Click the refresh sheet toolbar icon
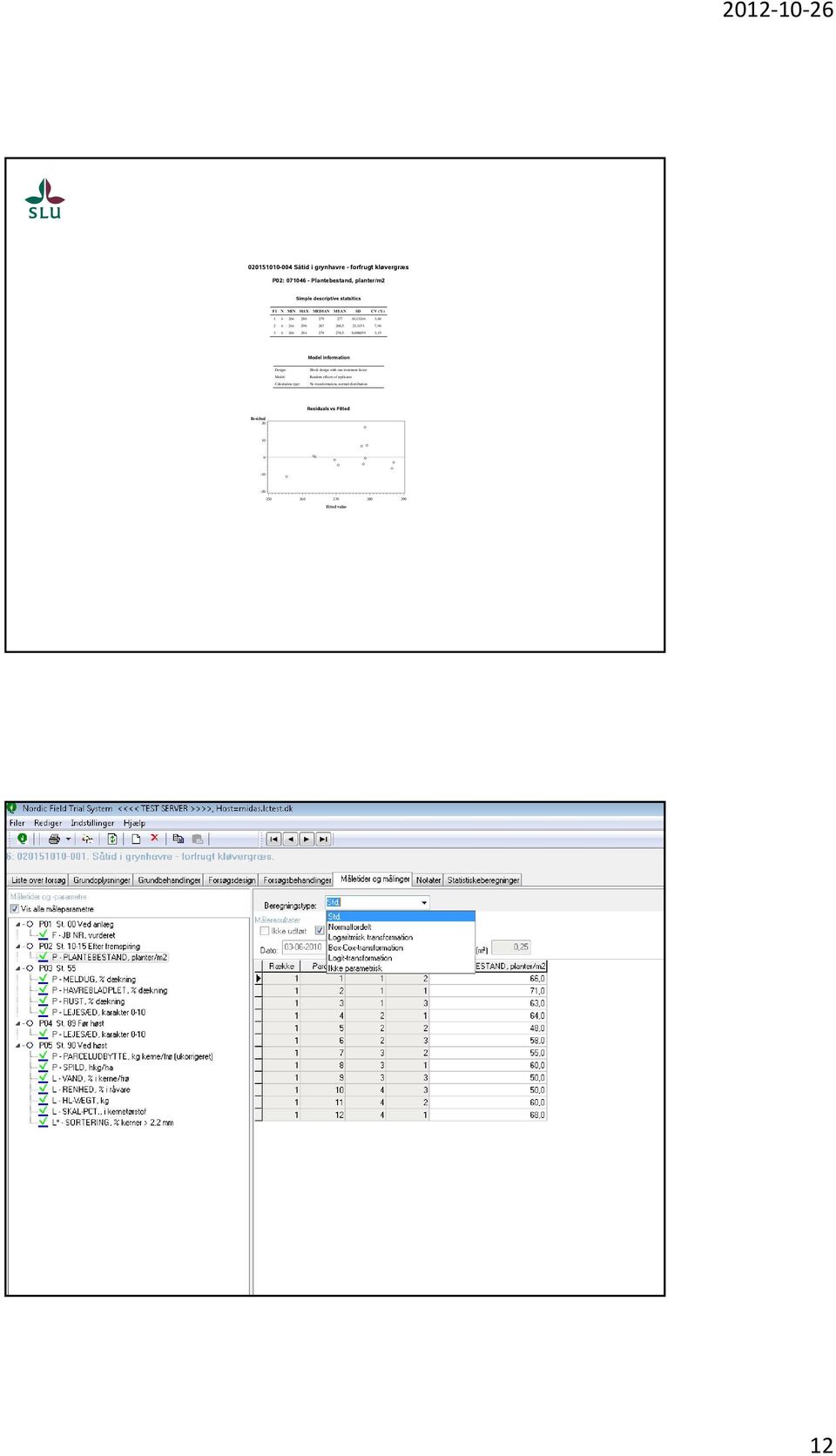 pyautogui.click(x=112, y=839)
